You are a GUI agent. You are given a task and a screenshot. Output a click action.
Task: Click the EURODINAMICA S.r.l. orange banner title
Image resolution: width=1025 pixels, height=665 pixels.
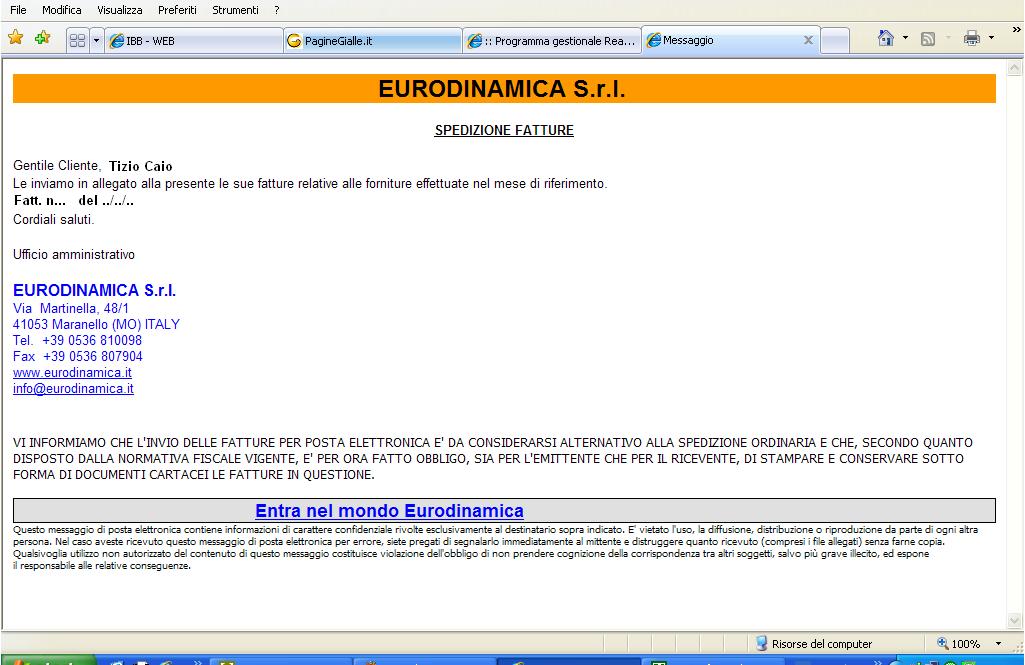(502, 88)
